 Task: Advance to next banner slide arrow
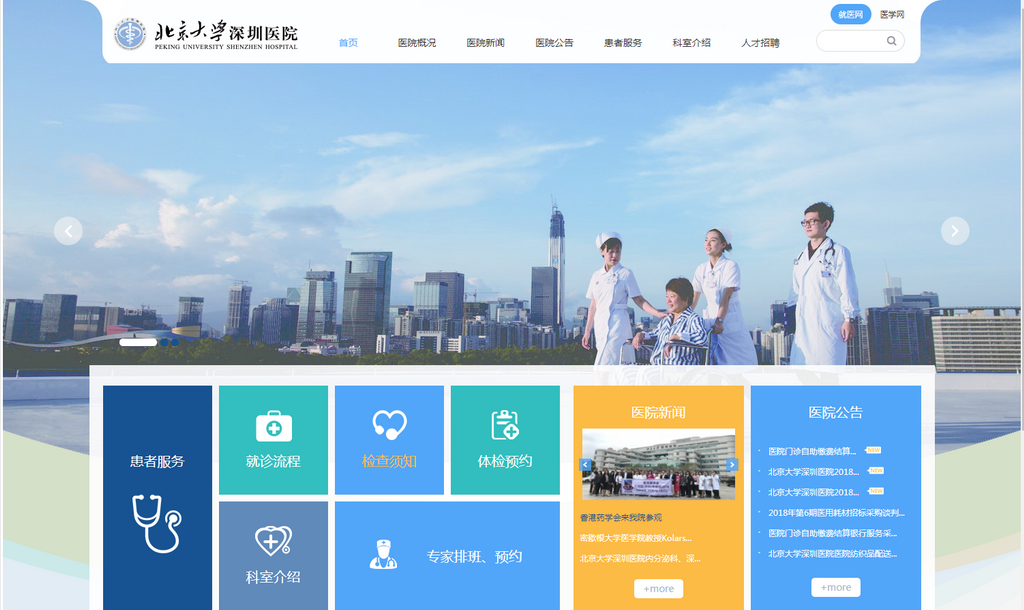pos(955,231)
